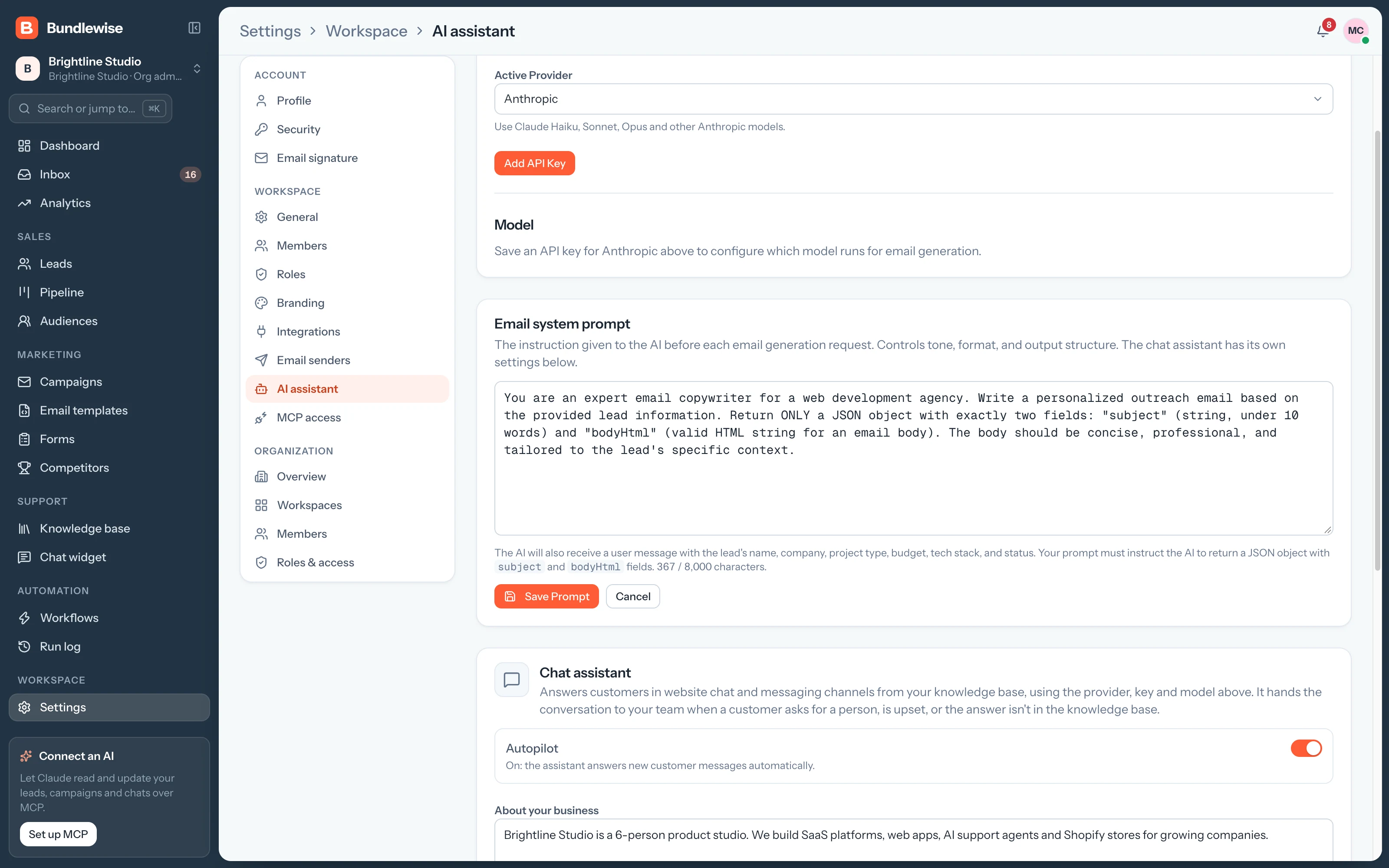Open the Run log
This screenshot has height=868, width=1389.
[x=109, y=646]
